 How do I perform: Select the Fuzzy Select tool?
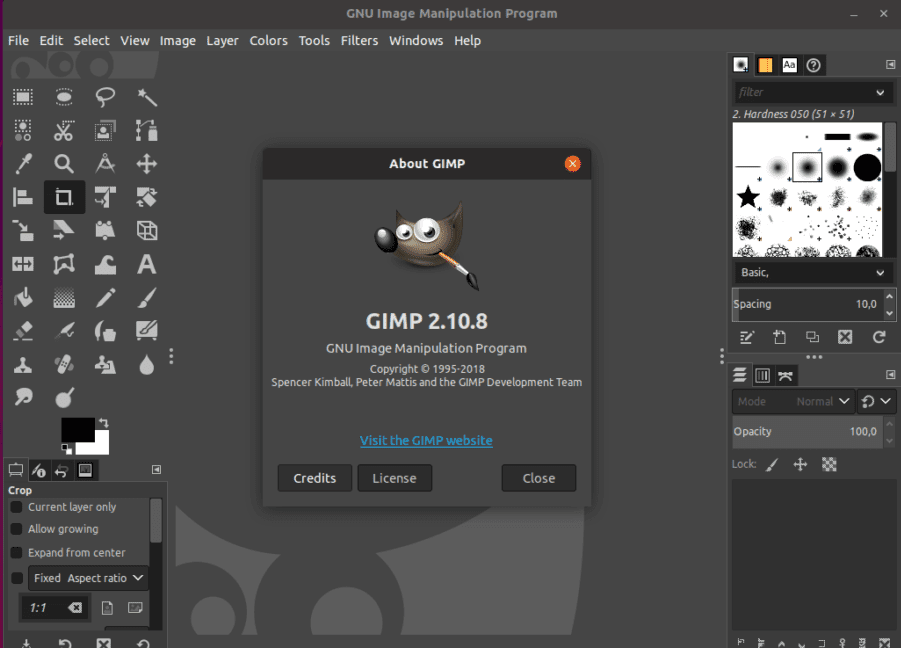tap(146, 97)
